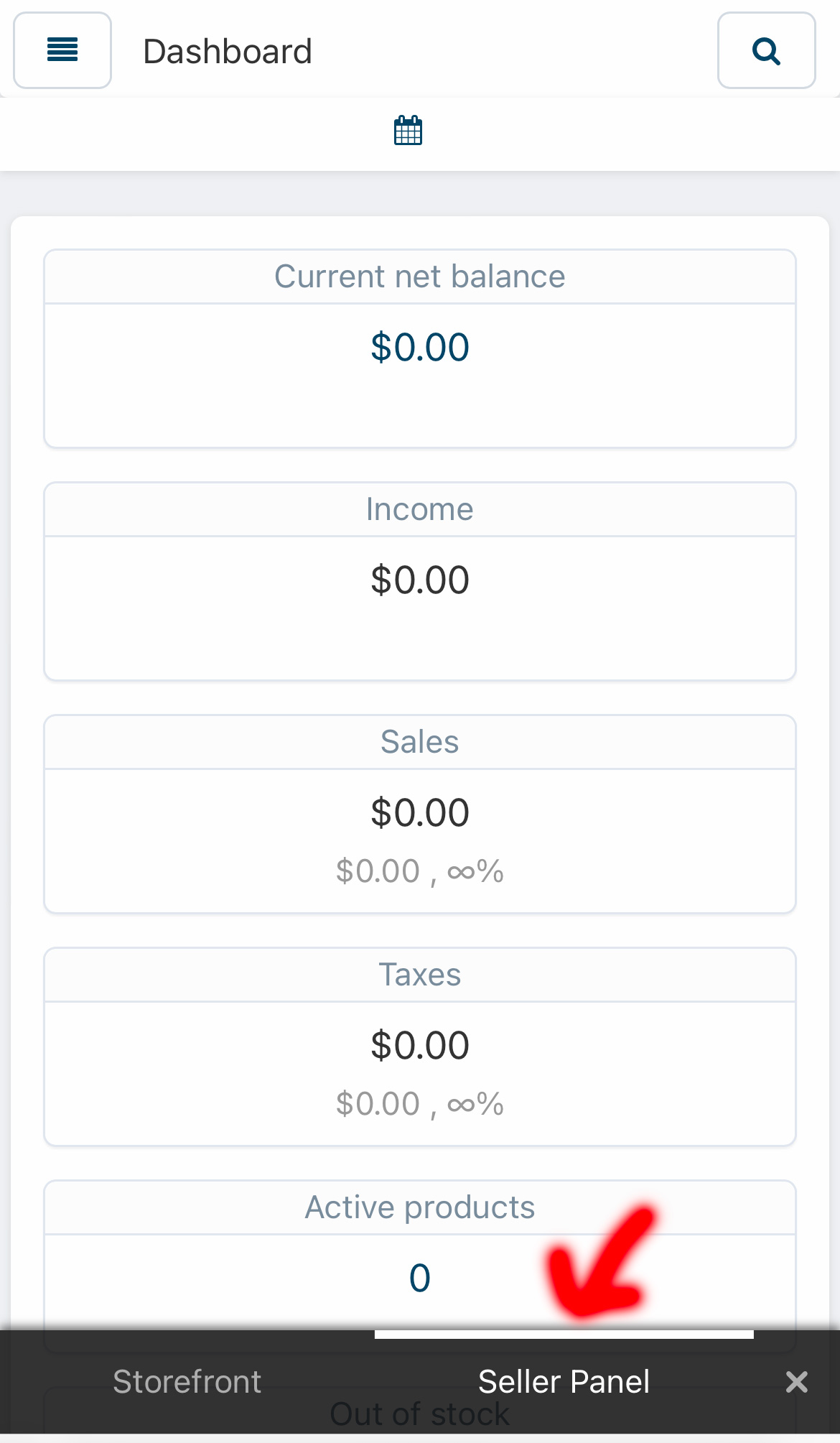
Task: Switch to the Storefront tab
Action: [187, 1382]
